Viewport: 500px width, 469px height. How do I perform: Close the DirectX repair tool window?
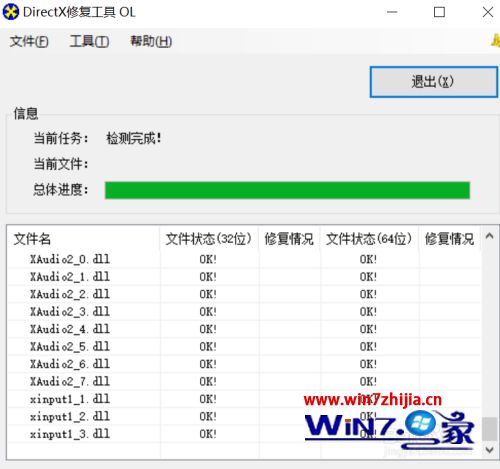[488, 12]
